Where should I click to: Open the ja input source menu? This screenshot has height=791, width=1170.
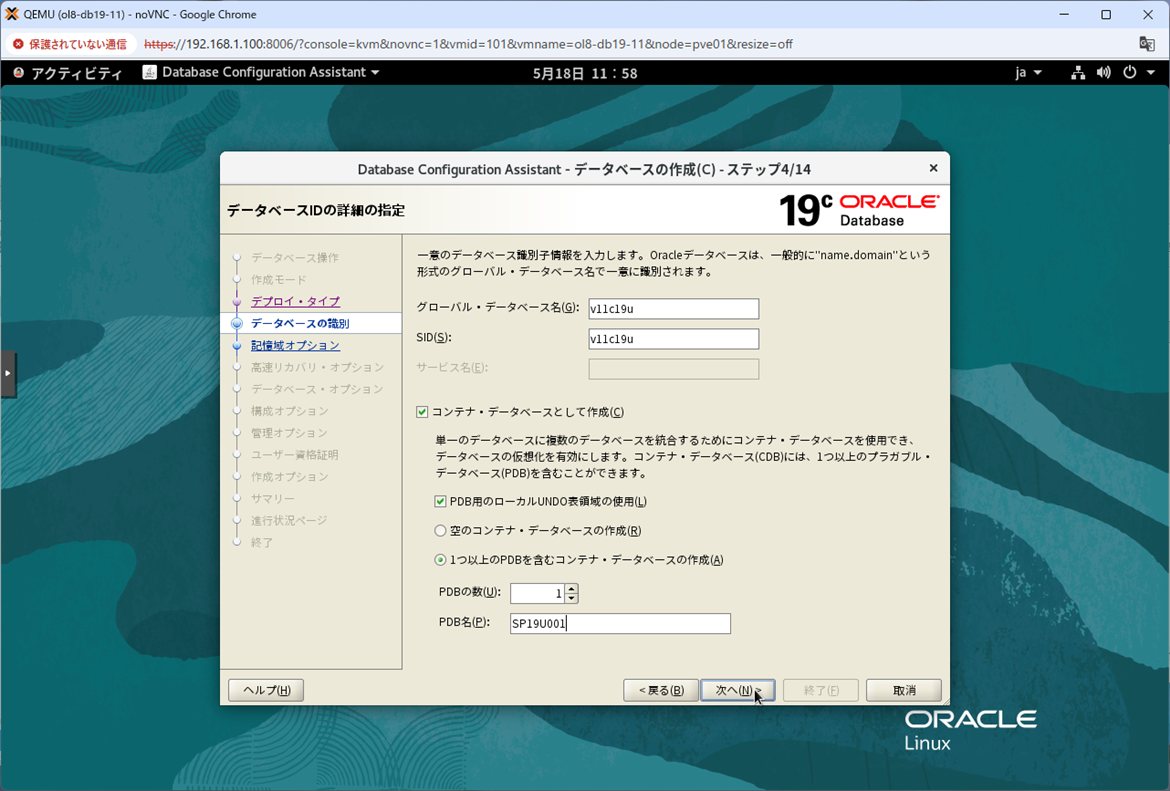coord(1027,72)
